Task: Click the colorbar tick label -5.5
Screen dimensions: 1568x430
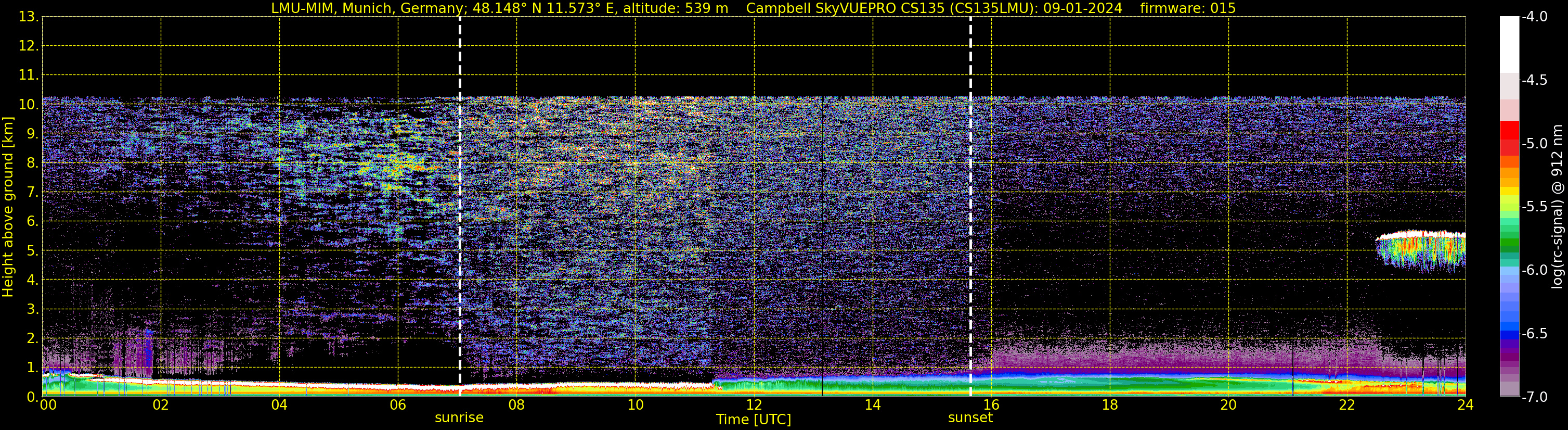Action: [x=1534, y=207]
